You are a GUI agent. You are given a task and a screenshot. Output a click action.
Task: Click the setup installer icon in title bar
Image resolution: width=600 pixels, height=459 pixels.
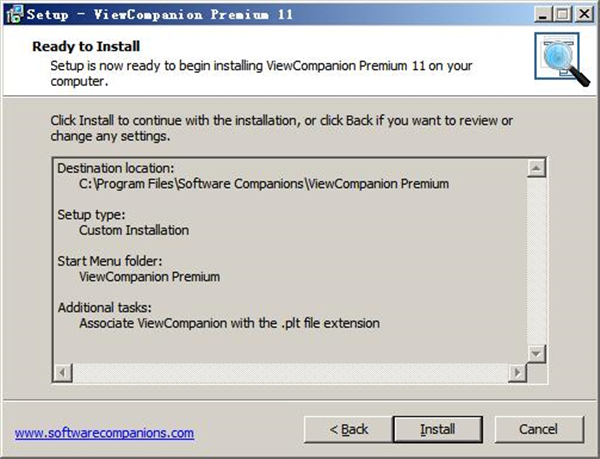[x=12, y=15]
